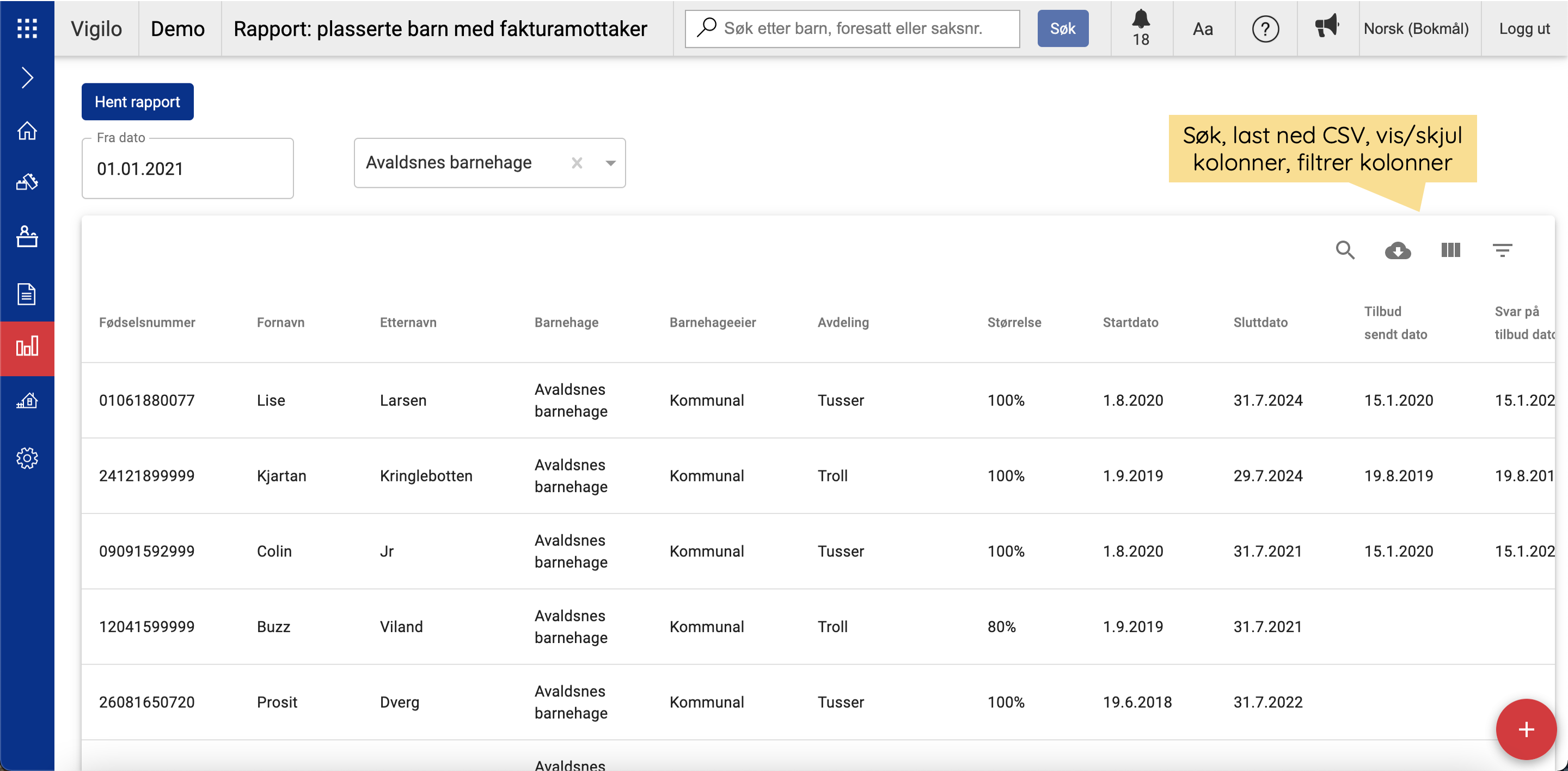
Task: Click the Søk button
Action: click(1063, 29)
